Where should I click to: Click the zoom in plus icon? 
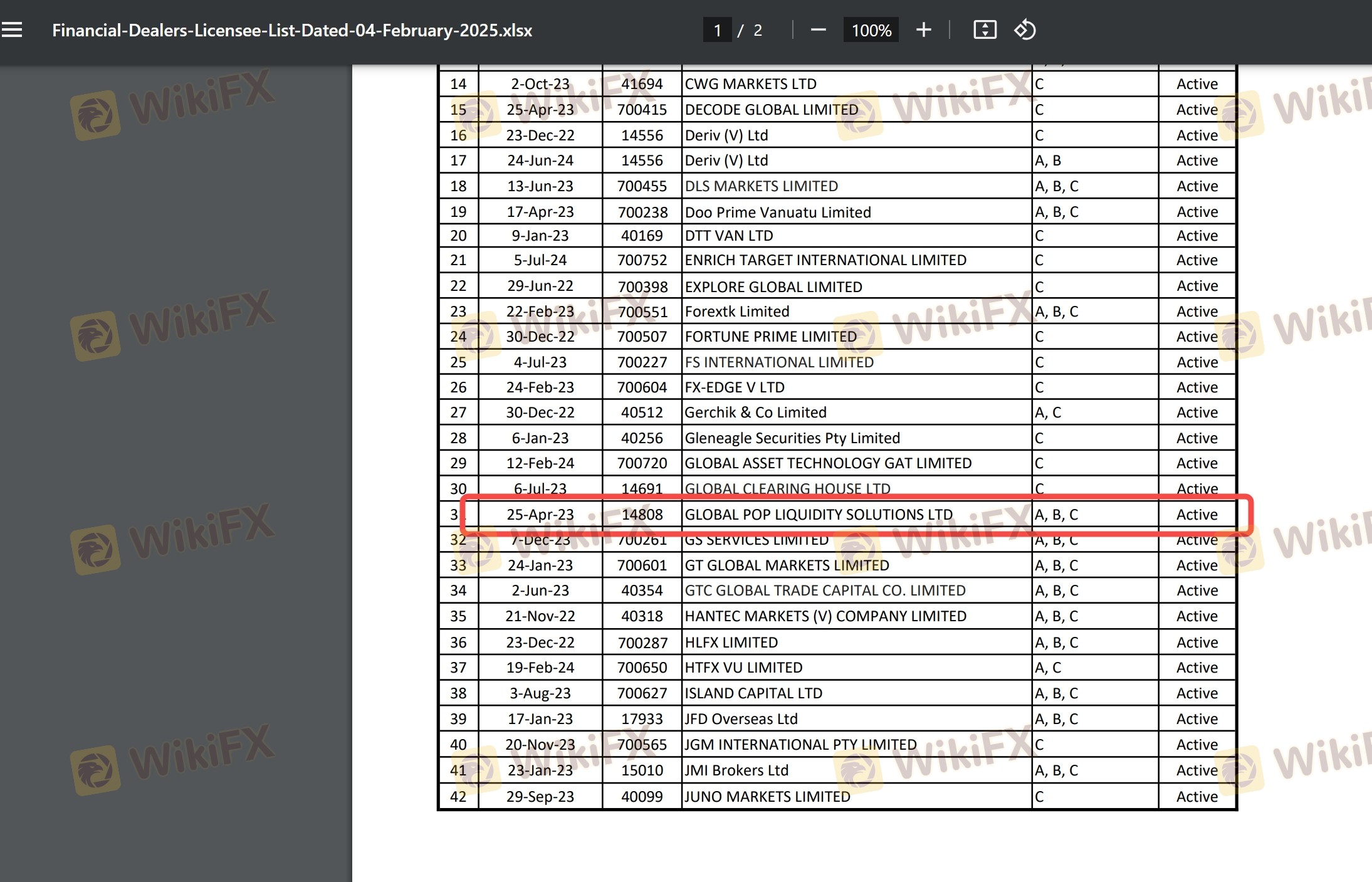923,29
